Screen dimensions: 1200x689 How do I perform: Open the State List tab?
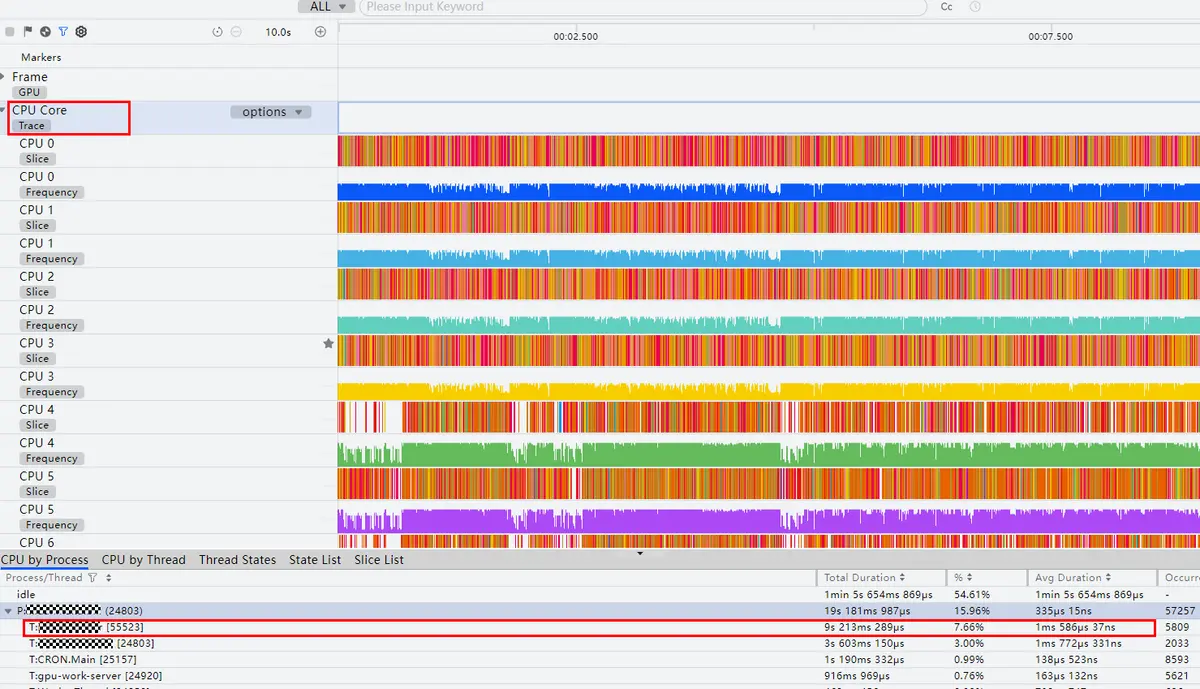[315, 560]
